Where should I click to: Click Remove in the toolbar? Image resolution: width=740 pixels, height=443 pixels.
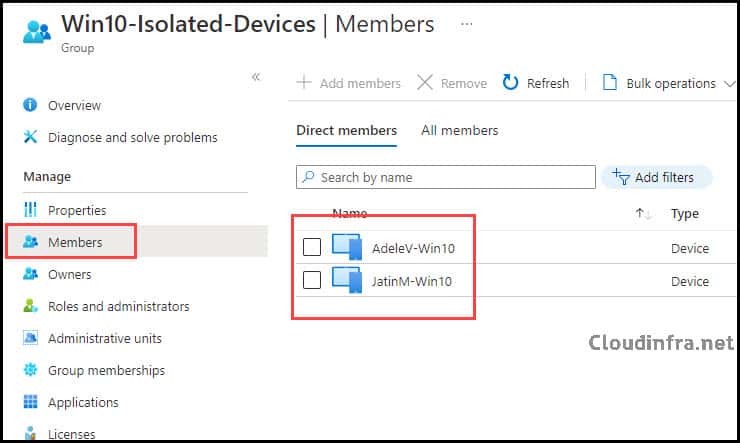[x=452, y=83]
